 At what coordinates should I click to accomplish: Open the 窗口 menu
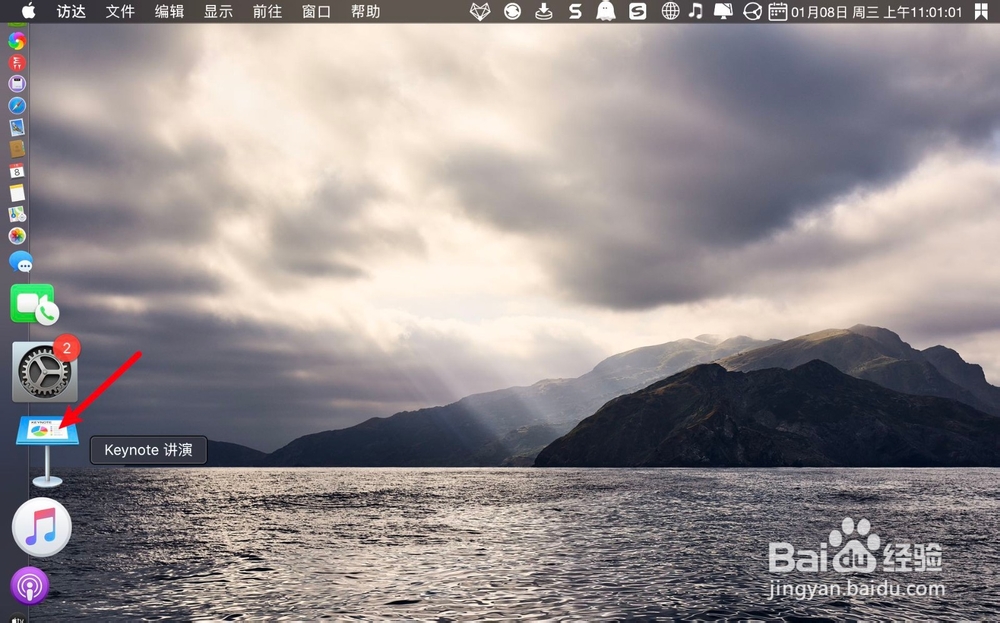[x=316, y=11]
